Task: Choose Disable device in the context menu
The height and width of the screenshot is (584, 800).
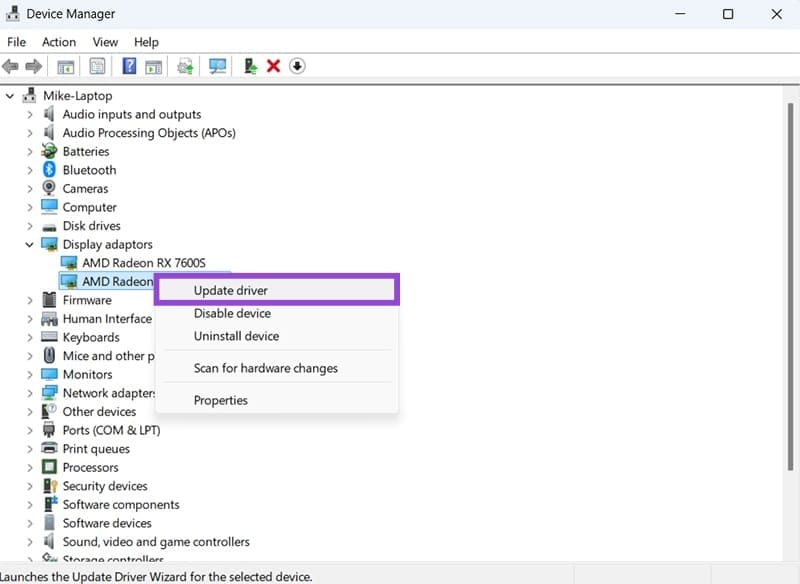Action: tap(232, 313)
